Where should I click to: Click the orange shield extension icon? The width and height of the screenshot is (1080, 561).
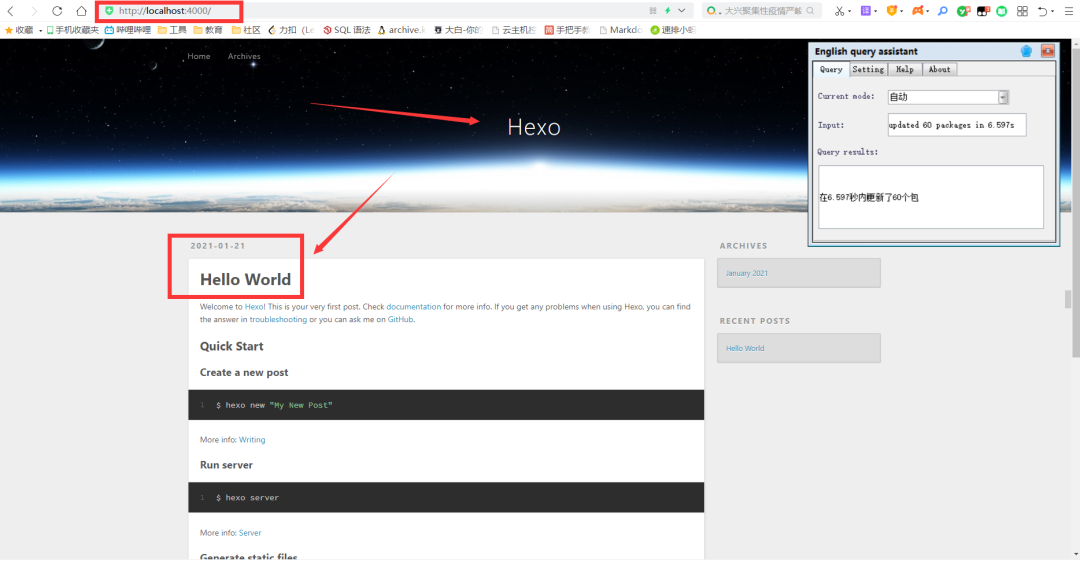891,11
